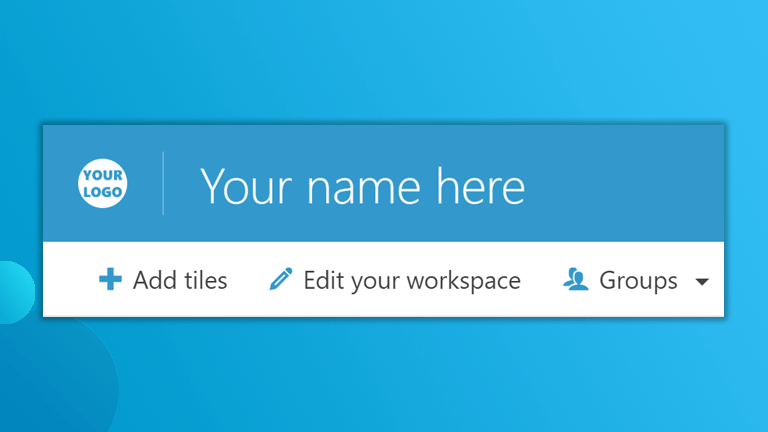Viewport: 768px width, 432px height.
Task: Click the Groups people icon
Action: tap(576, 279)
